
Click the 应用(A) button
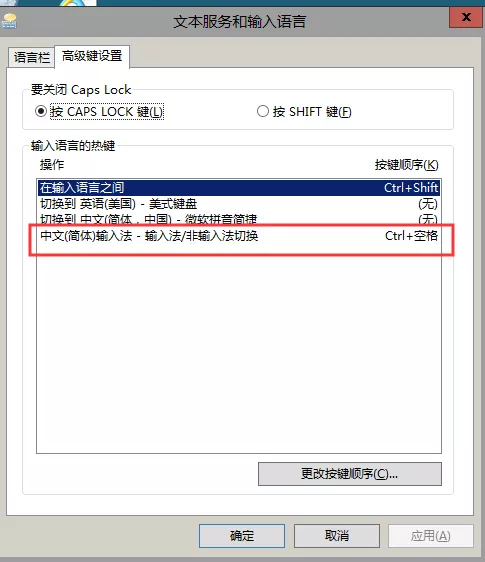coord(431,536)
